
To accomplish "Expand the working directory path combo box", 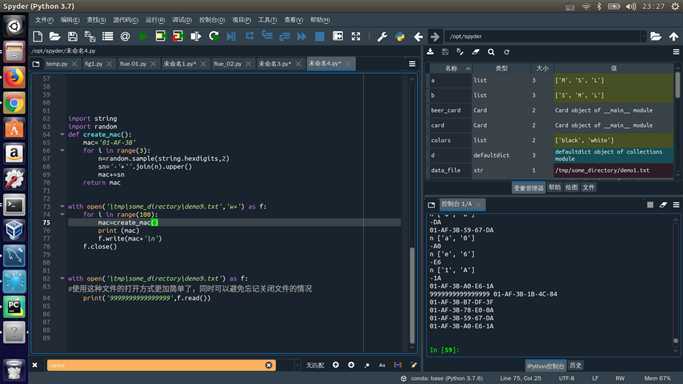I will point(643,37).
